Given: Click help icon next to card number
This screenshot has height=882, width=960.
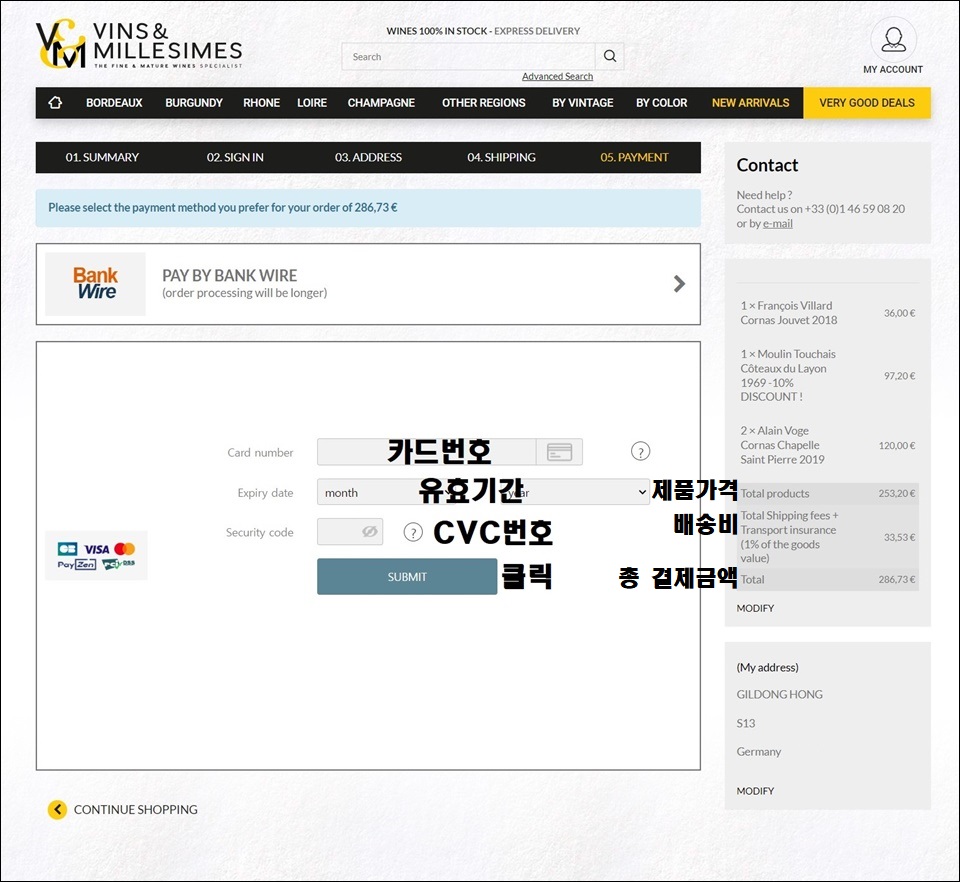Looking at the screenshot, I should tap(640, 452).
